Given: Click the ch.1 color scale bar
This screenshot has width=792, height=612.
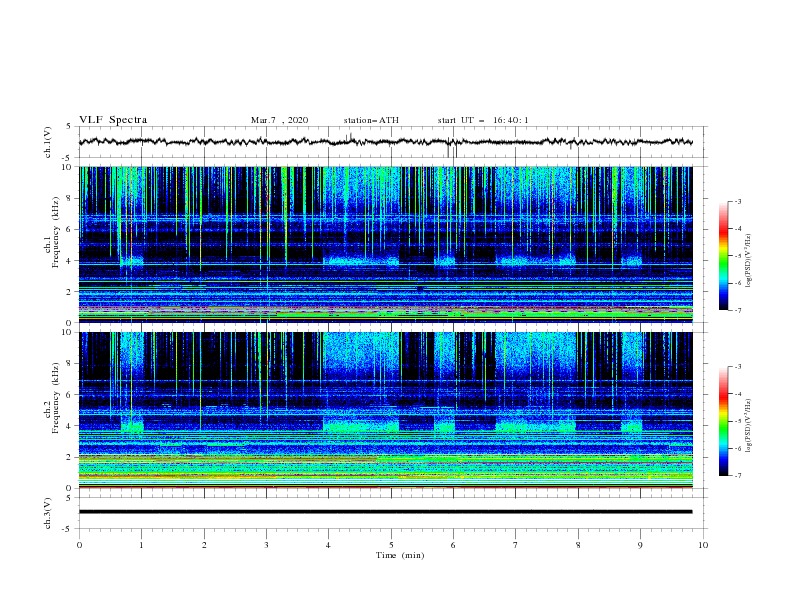Looking at the screenshot, I should pos(723,256).
